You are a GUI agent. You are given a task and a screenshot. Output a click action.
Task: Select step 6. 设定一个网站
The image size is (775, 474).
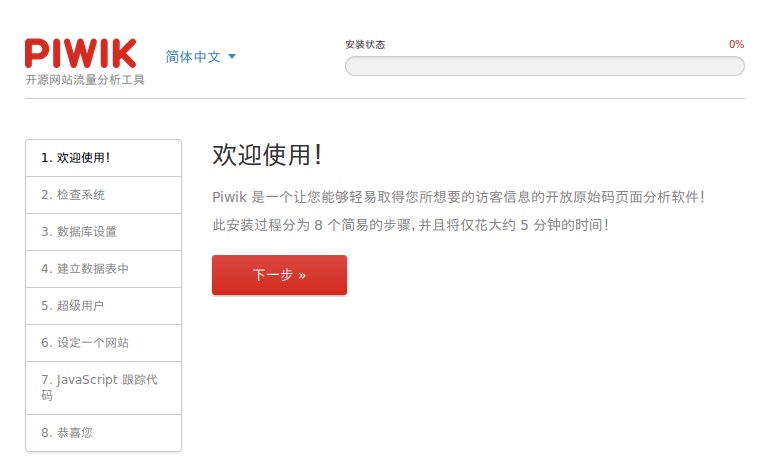pos(103,343)
